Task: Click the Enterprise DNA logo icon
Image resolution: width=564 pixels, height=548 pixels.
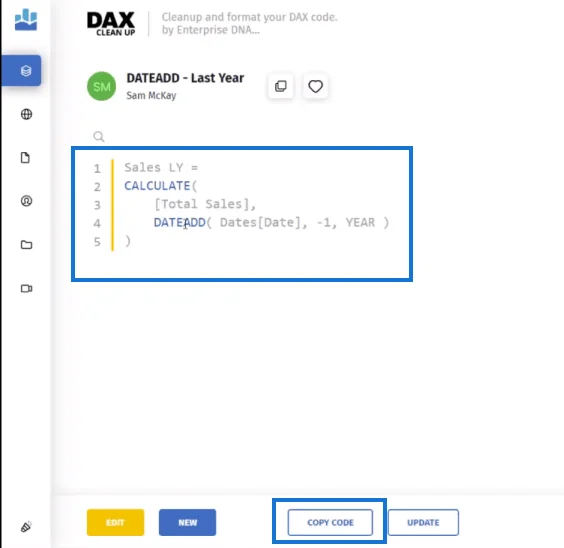Action: [x=26, y=19]
